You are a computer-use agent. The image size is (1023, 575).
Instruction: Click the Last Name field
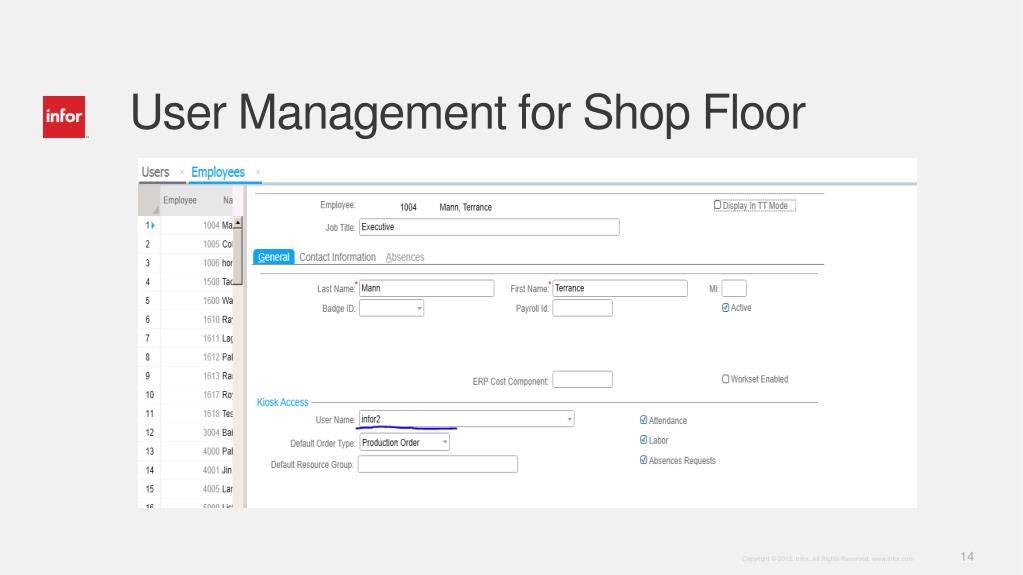426,288
